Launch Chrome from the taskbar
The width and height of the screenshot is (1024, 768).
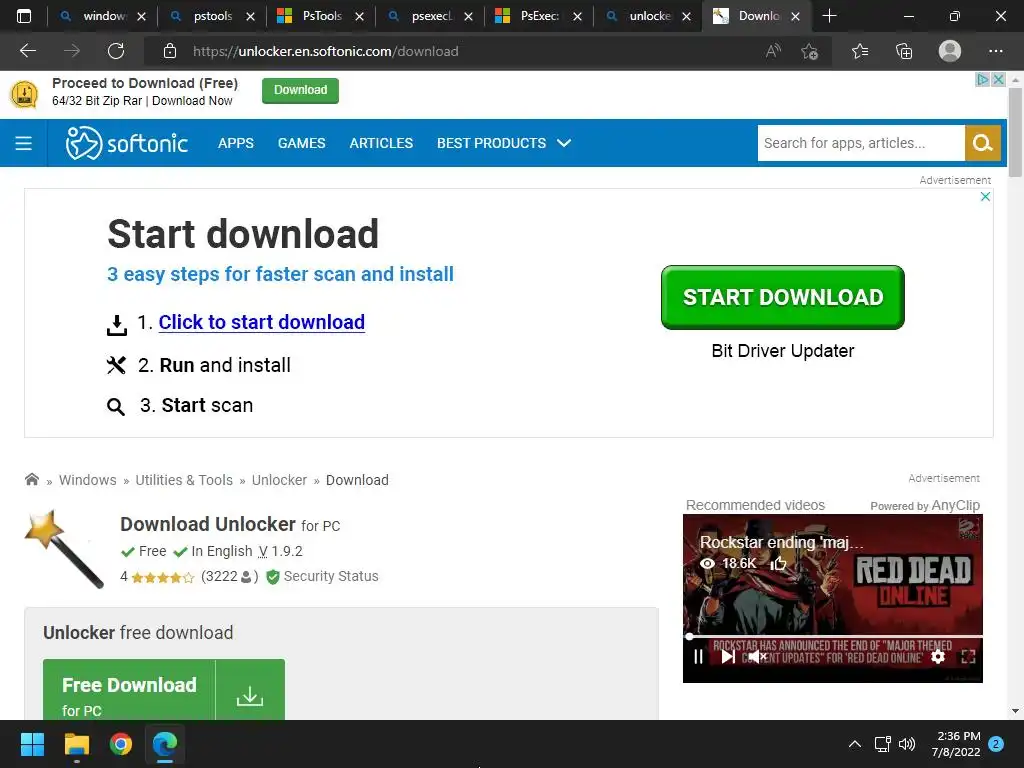tap(121, 744)
